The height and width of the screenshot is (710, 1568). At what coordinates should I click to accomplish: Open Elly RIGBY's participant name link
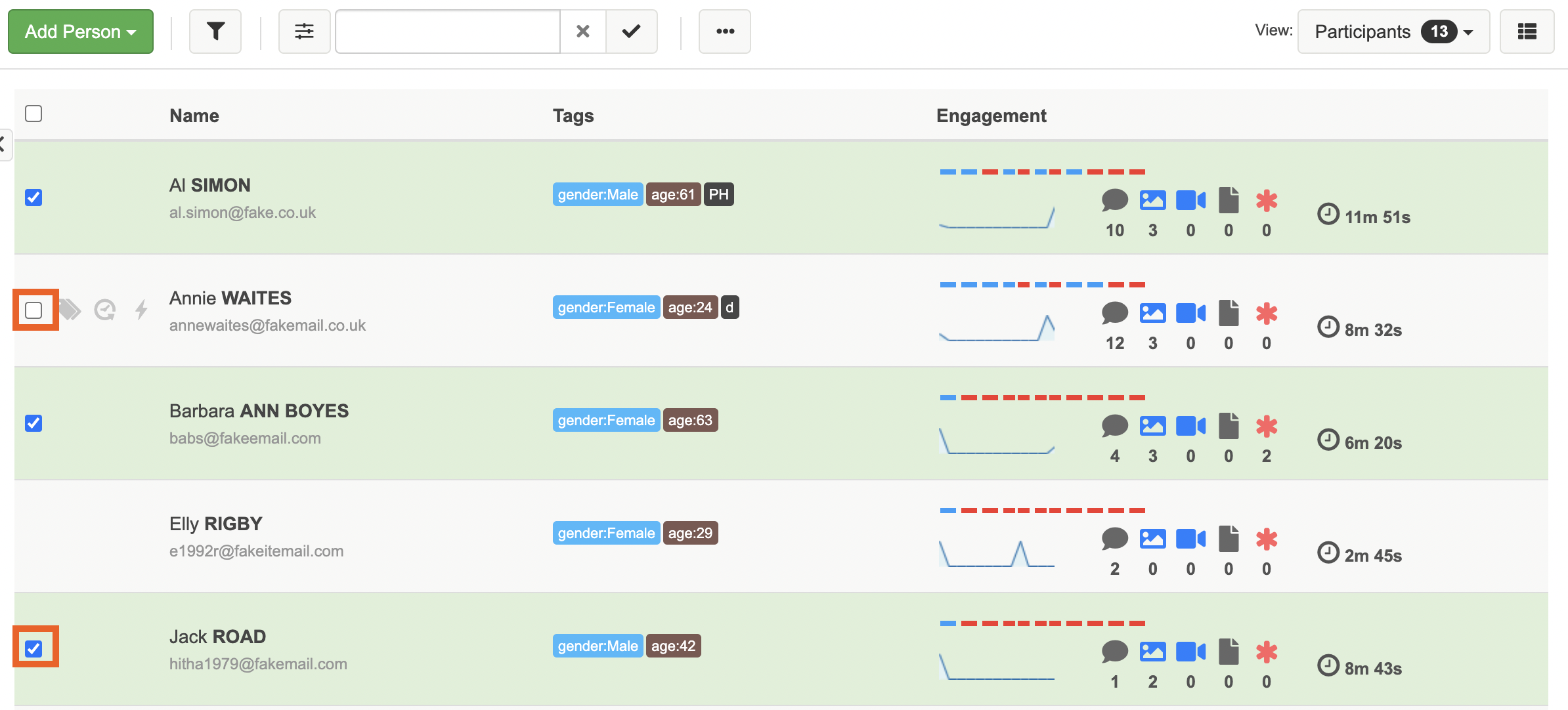coord(215,524)
